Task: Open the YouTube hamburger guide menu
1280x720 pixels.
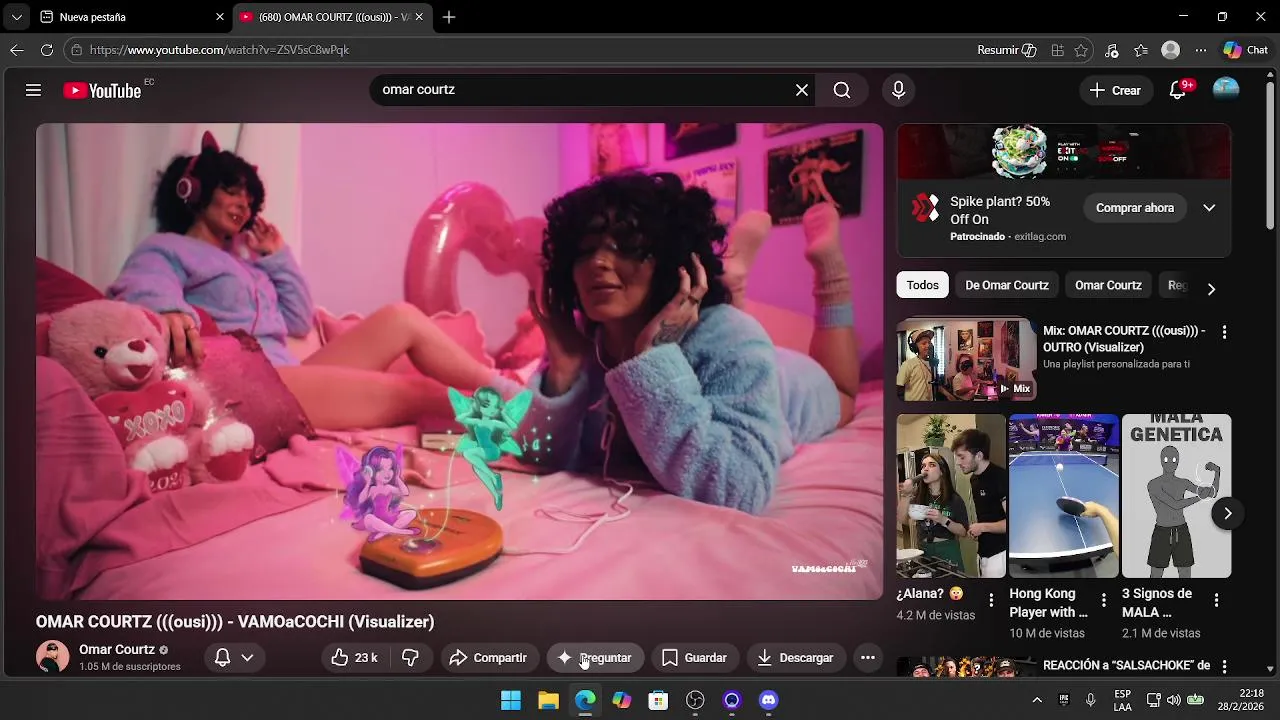Action: click(x=33, y=90)
